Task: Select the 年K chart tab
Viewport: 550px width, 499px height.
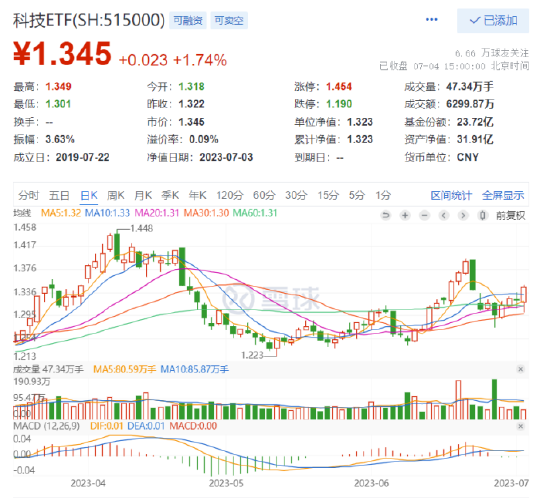Action: pyautogui.click(x=197, y=195)
